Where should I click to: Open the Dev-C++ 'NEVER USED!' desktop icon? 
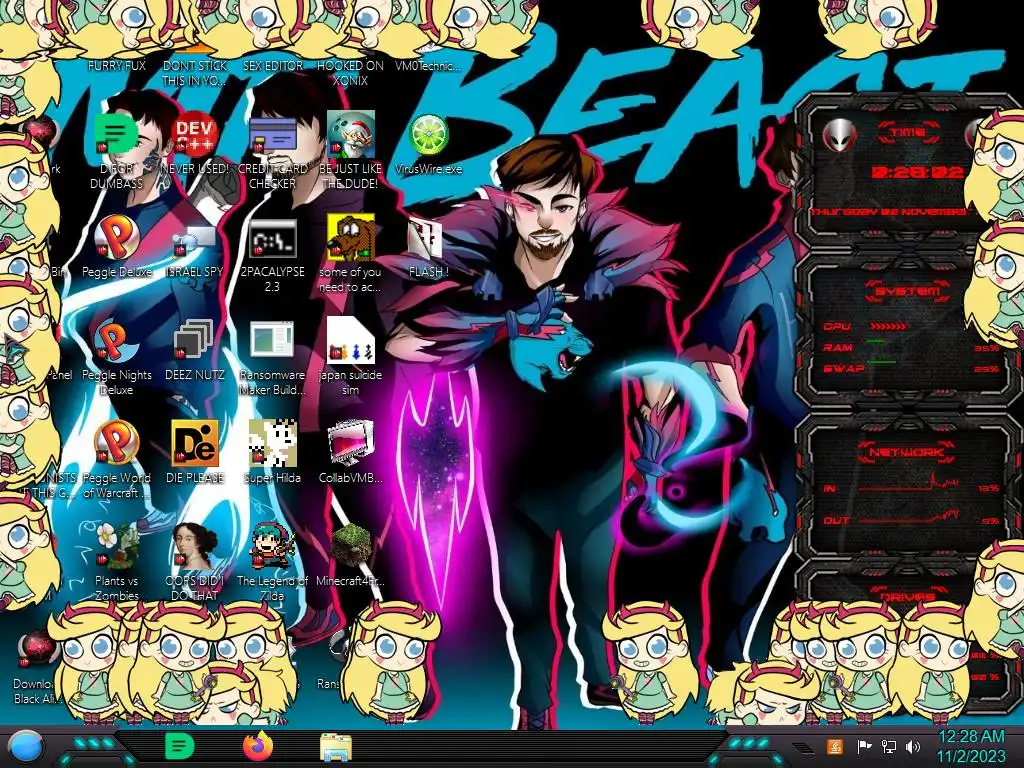pyautogui.click(x=195, y=135)
